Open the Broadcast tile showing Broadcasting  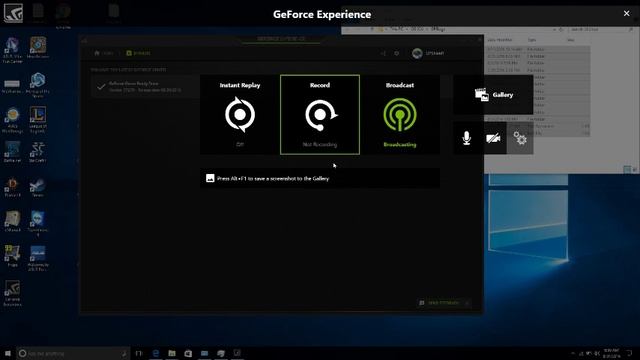tap(400, 115)
